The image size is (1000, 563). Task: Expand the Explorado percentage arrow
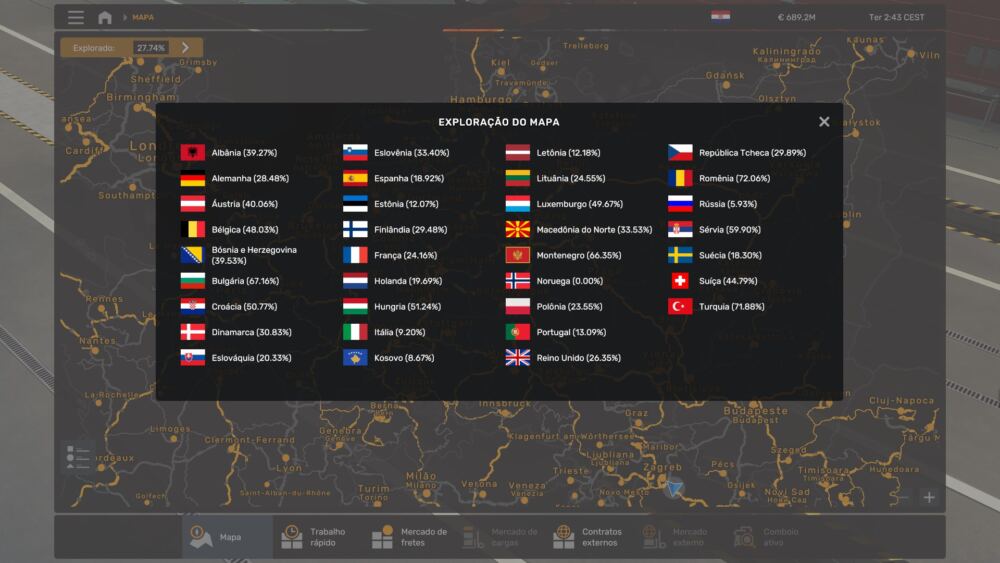point(186,47)
